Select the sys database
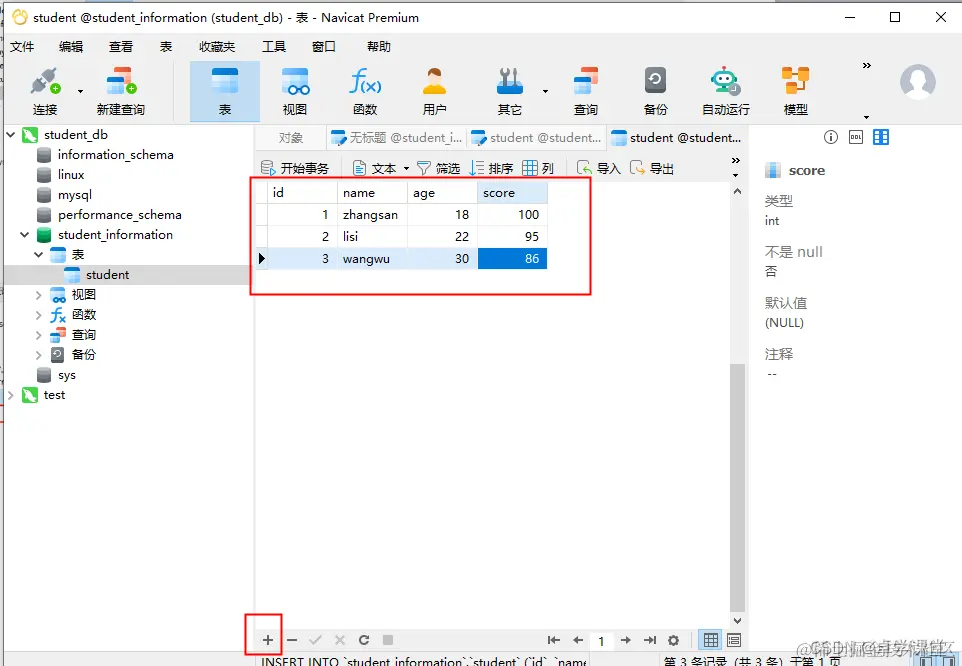The height and width of the screenshot is (666, 962). tap(67, 375)
